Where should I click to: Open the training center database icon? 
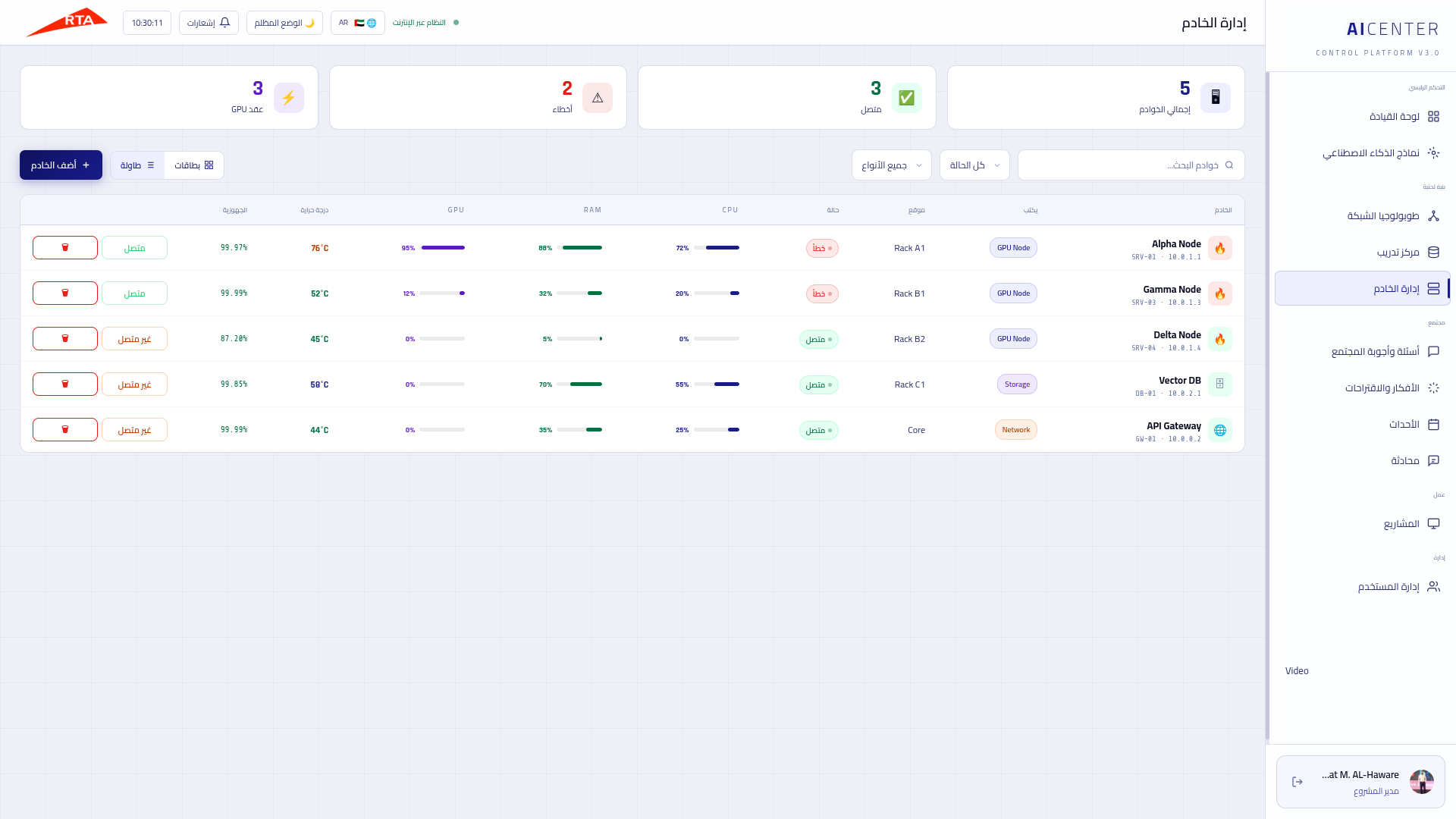pos(1433,253)
